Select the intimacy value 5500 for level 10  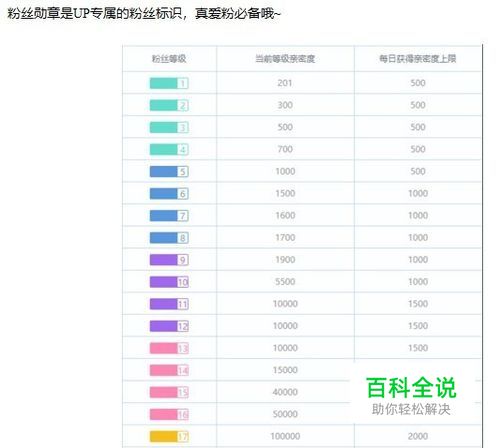285,282
